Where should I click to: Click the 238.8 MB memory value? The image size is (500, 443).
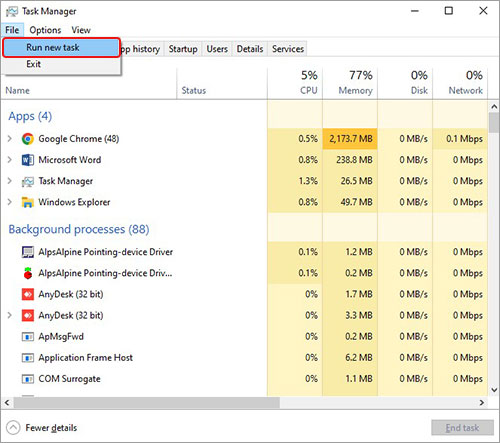[x=354, y=160]
